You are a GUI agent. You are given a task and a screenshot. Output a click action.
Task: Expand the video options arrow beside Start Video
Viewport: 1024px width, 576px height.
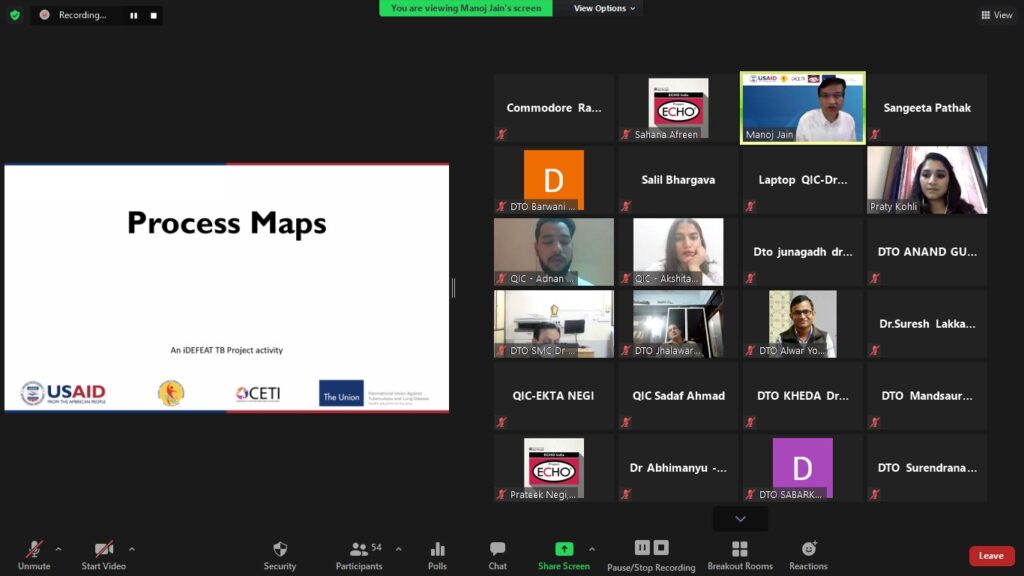point(131,549)
